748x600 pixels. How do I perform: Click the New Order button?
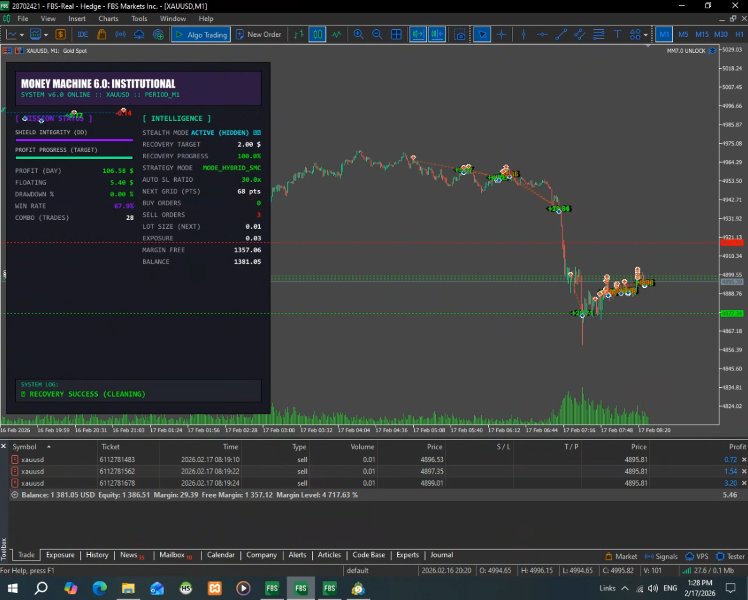click(259, 34)
